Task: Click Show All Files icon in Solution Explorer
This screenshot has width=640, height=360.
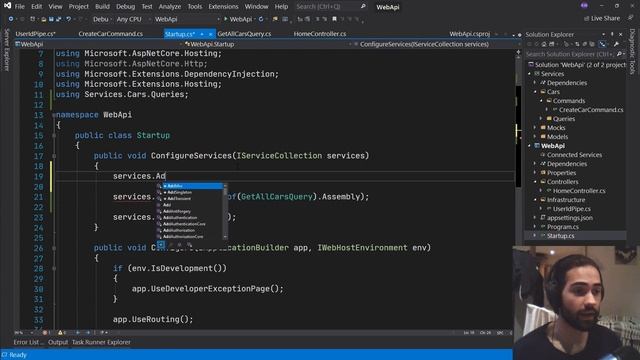Action: [x=592, y=44]
